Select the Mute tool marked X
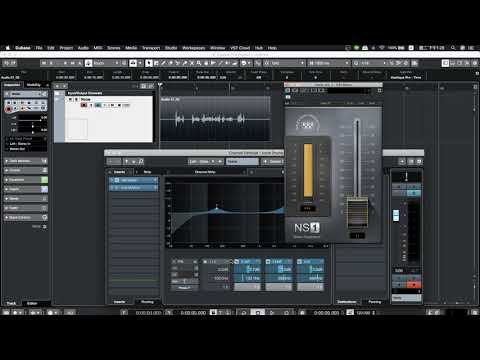 point(192,63)
